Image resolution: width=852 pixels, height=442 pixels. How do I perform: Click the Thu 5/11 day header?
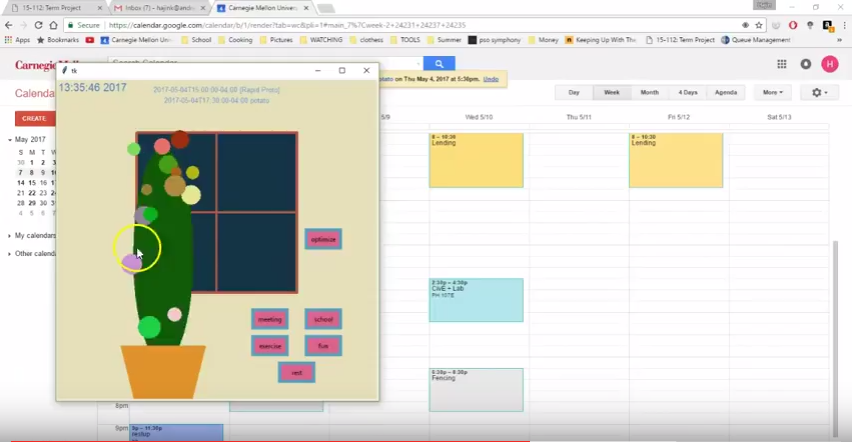pos(579,117)
